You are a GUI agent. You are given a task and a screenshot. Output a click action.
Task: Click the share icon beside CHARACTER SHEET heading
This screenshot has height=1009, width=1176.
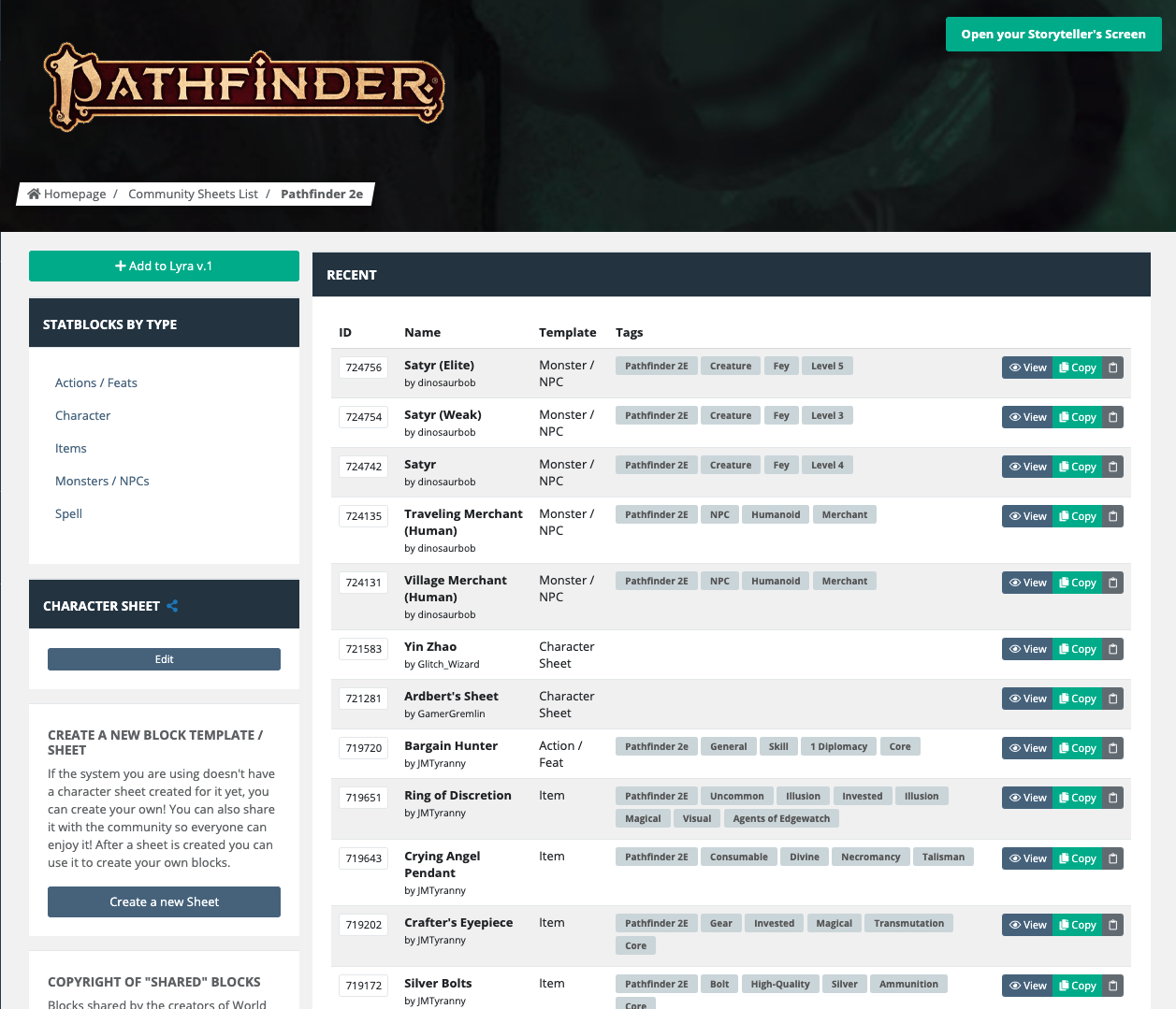172,605
